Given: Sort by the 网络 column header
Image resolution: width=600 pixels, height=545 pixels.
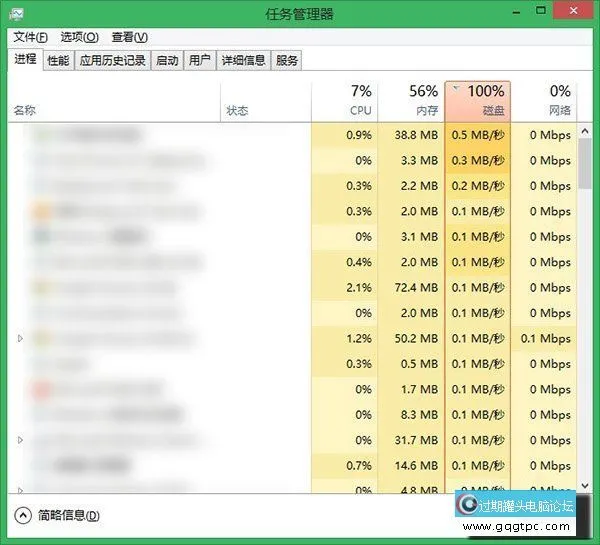Looking at the screenshot, I should pyautogui.click(x=544, y=100).
